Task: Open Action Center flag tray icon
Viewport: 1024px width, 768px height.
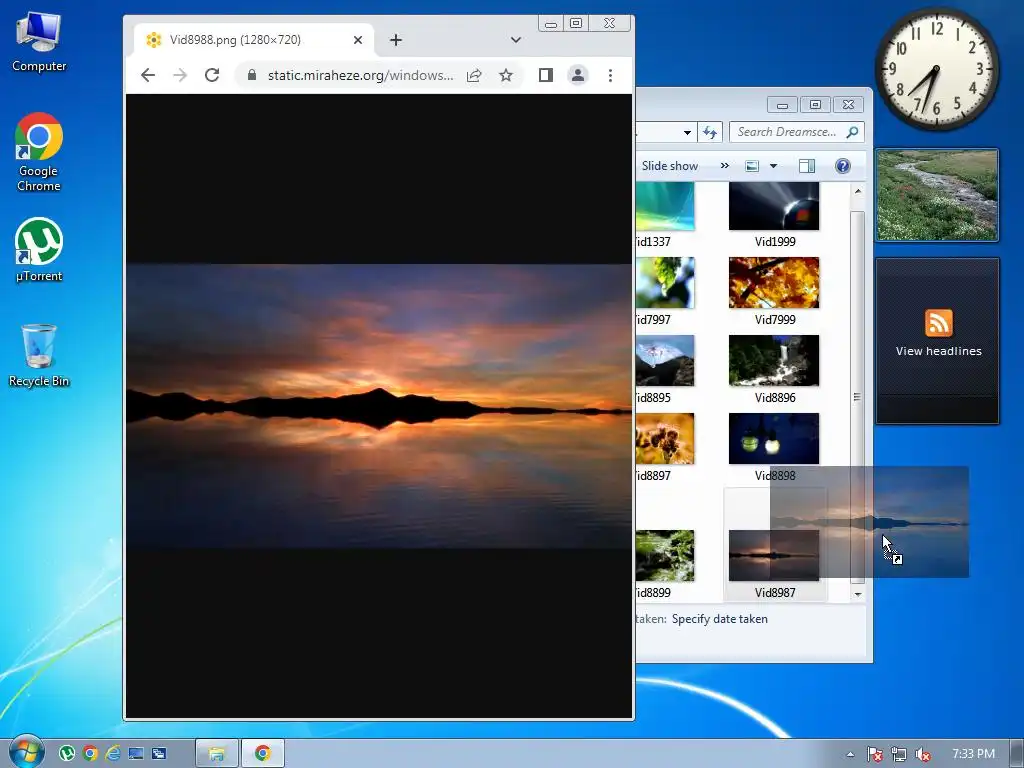Action: coord(874,754)
